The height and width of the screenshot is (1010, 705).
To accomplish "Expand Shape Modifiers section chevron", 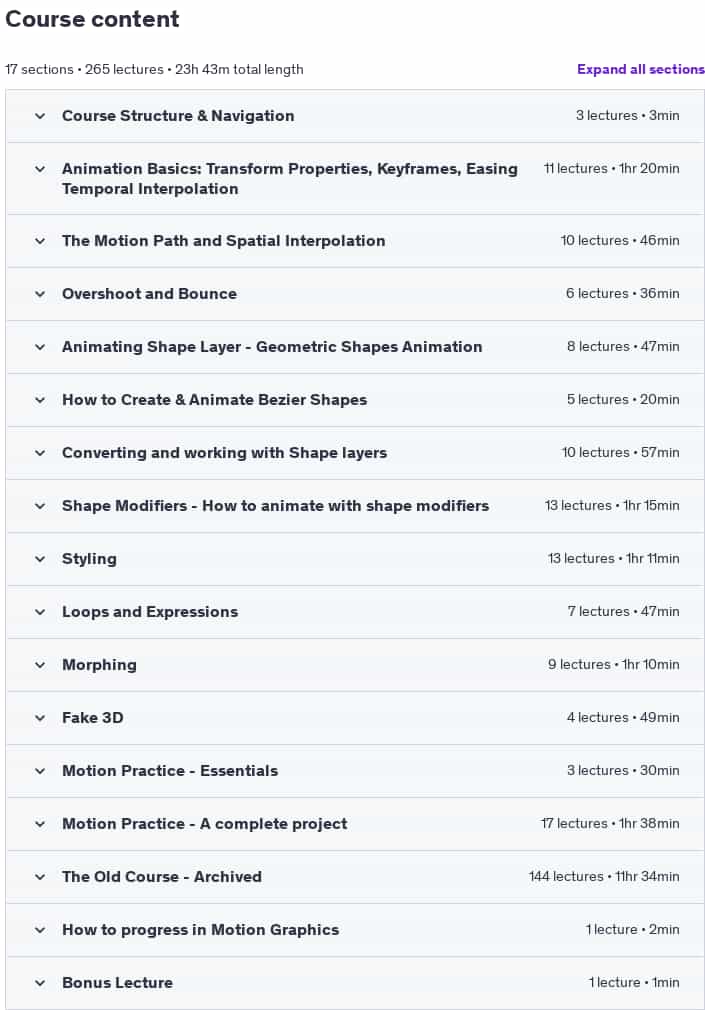I will point(40,506).
